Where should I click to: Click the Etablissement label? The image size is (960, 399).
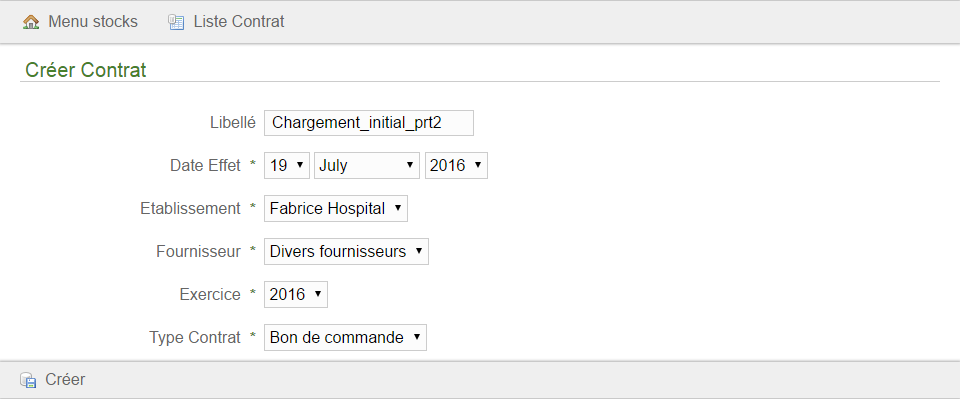(x=190, y=209)
